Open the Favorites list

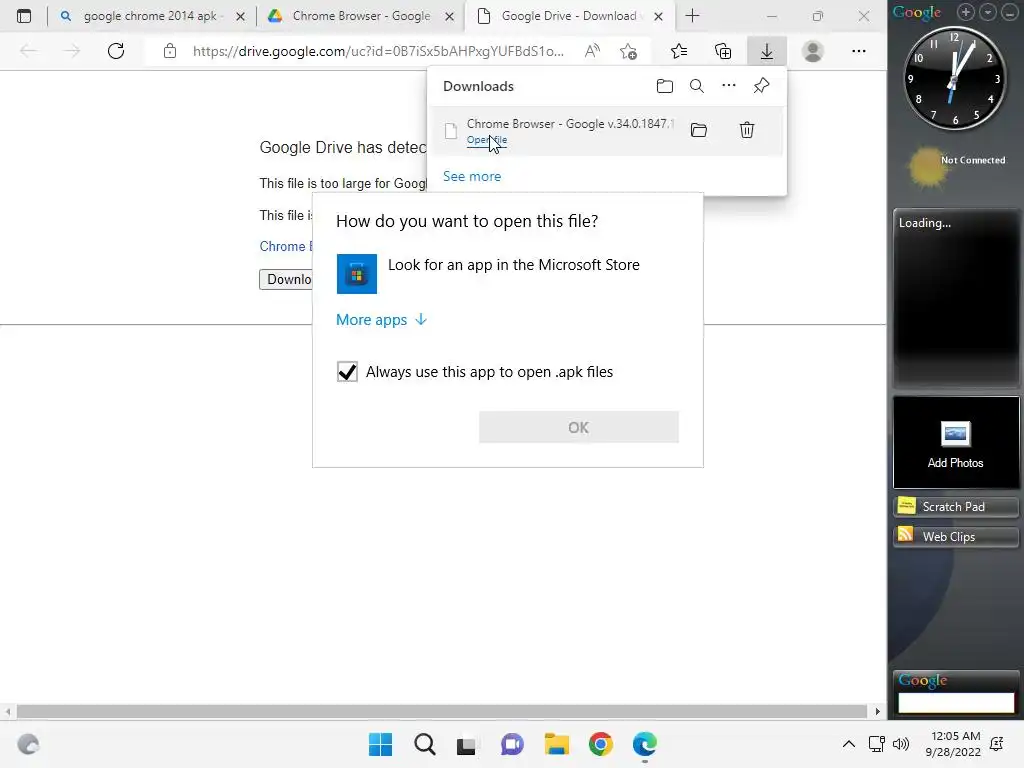tap(679, 51)
